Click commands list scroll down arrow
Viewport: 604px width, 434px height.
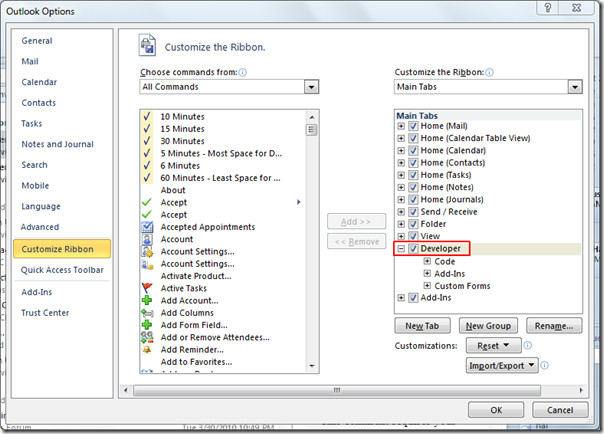tap(312, 366)
